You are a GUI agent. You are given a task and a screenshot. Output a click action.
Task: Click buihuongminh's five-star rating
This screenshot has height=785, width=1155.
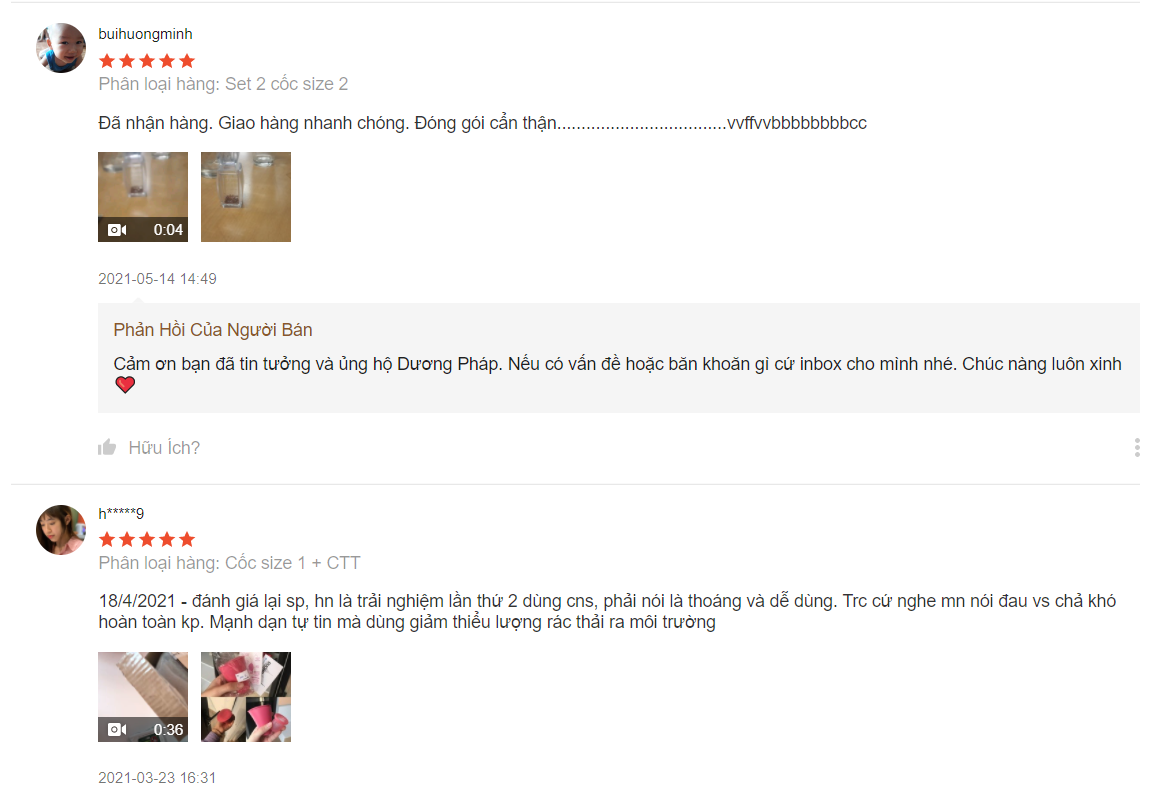point(147,60)
